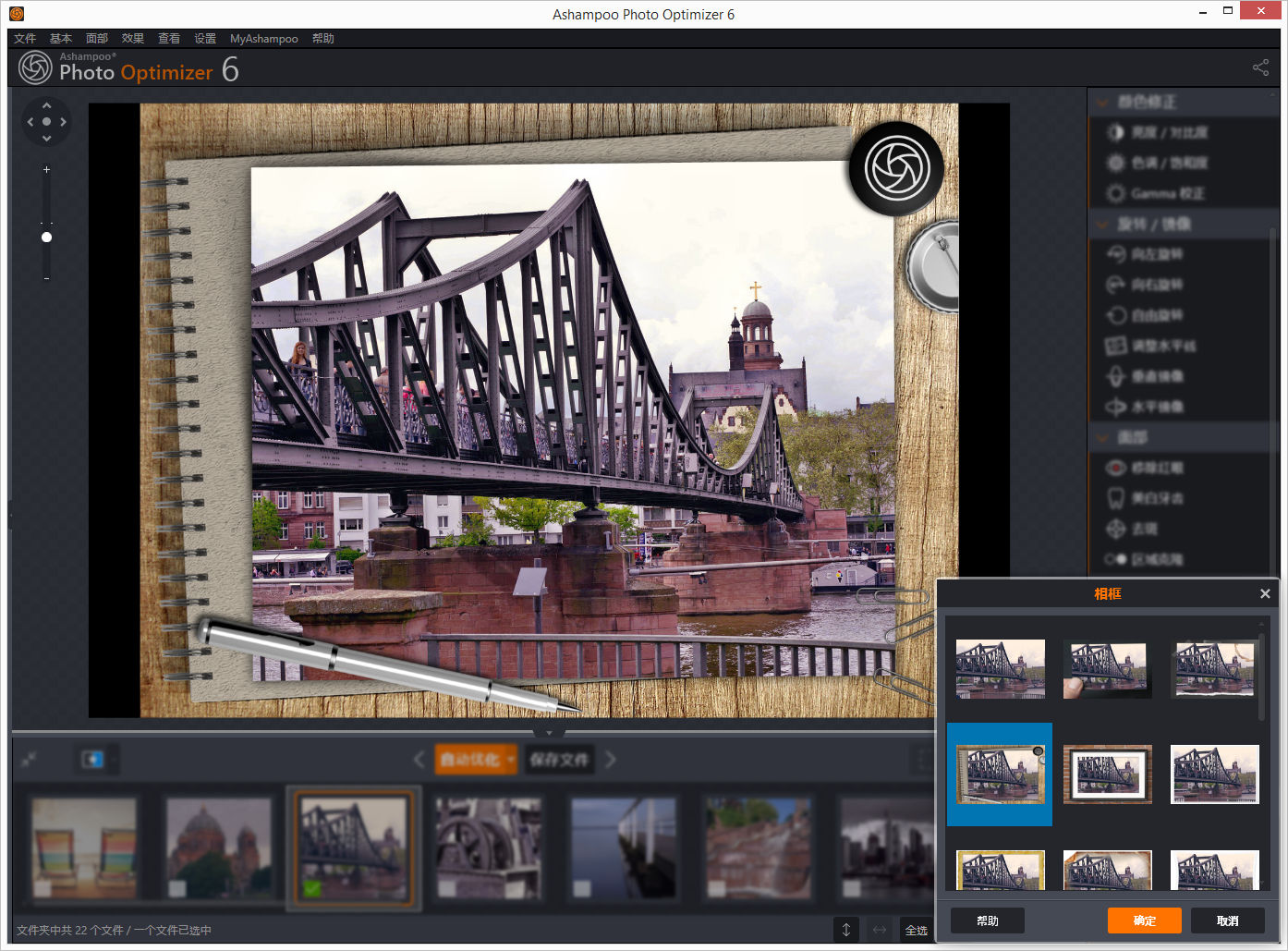Choose the brick wall frame thumbnail
The width and height of the screenshot is (1288, 951).
[x=1107, y=774]
